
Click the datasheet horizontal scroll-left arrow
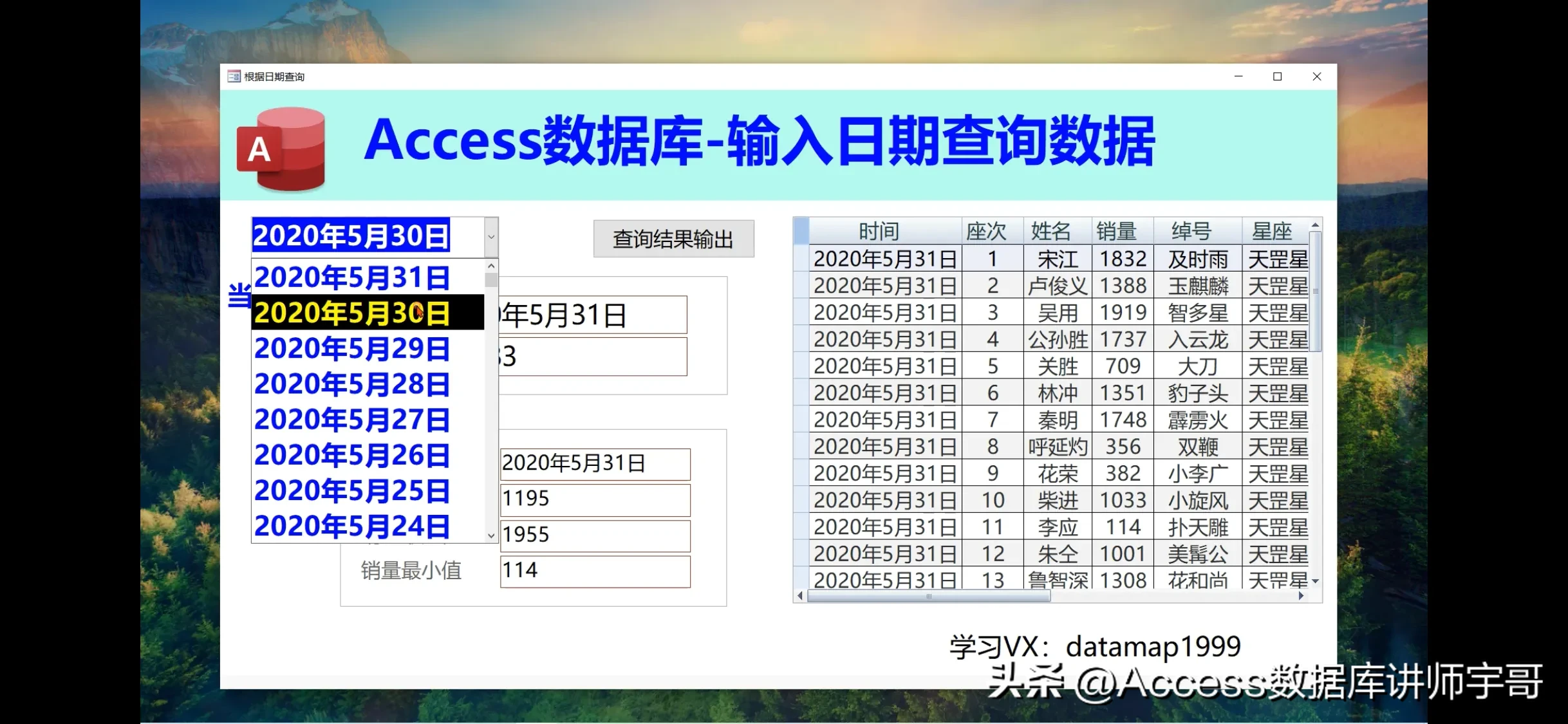[x=800, y=596]
